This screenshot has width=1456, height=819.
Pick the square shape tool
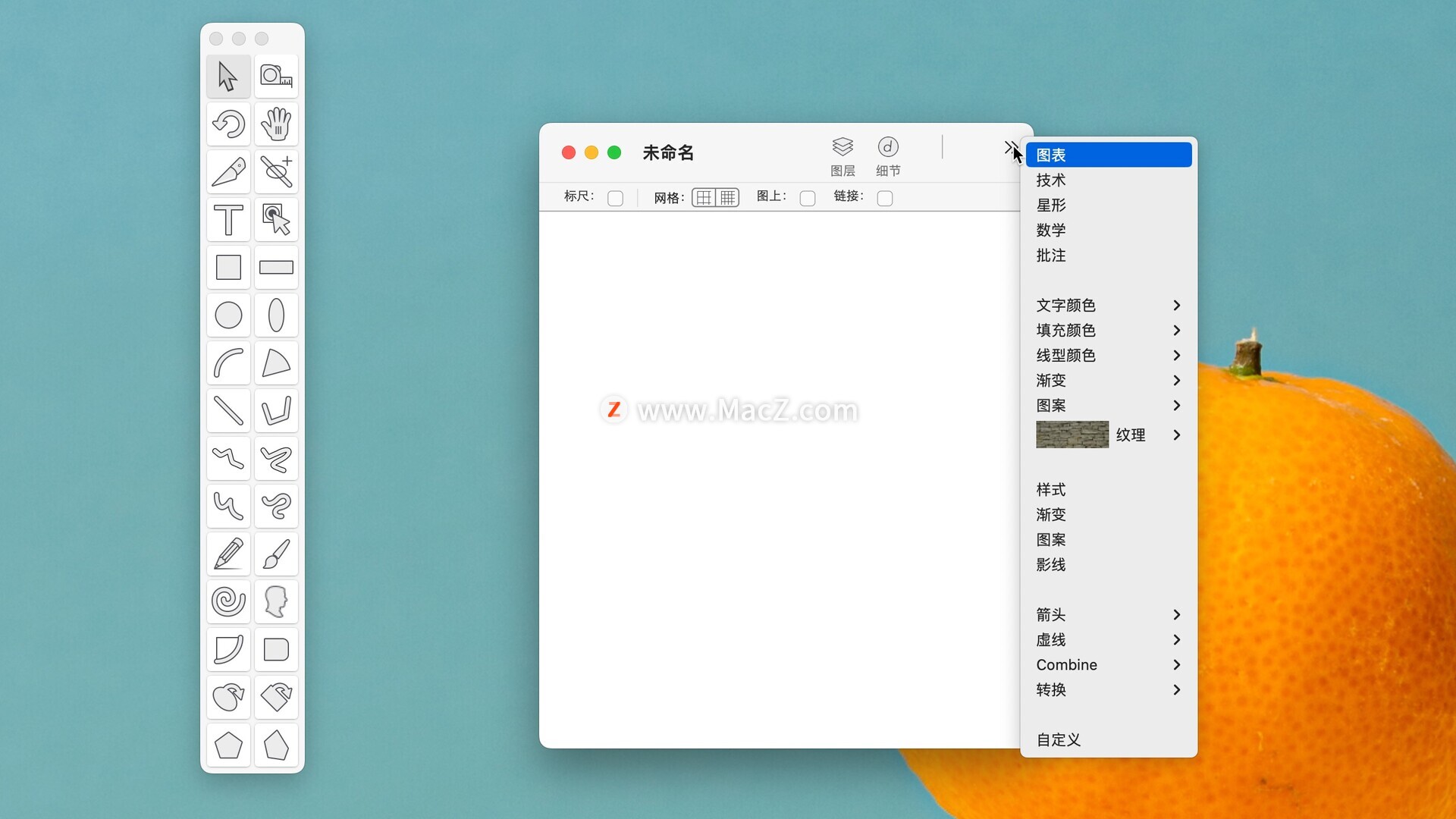228,267
